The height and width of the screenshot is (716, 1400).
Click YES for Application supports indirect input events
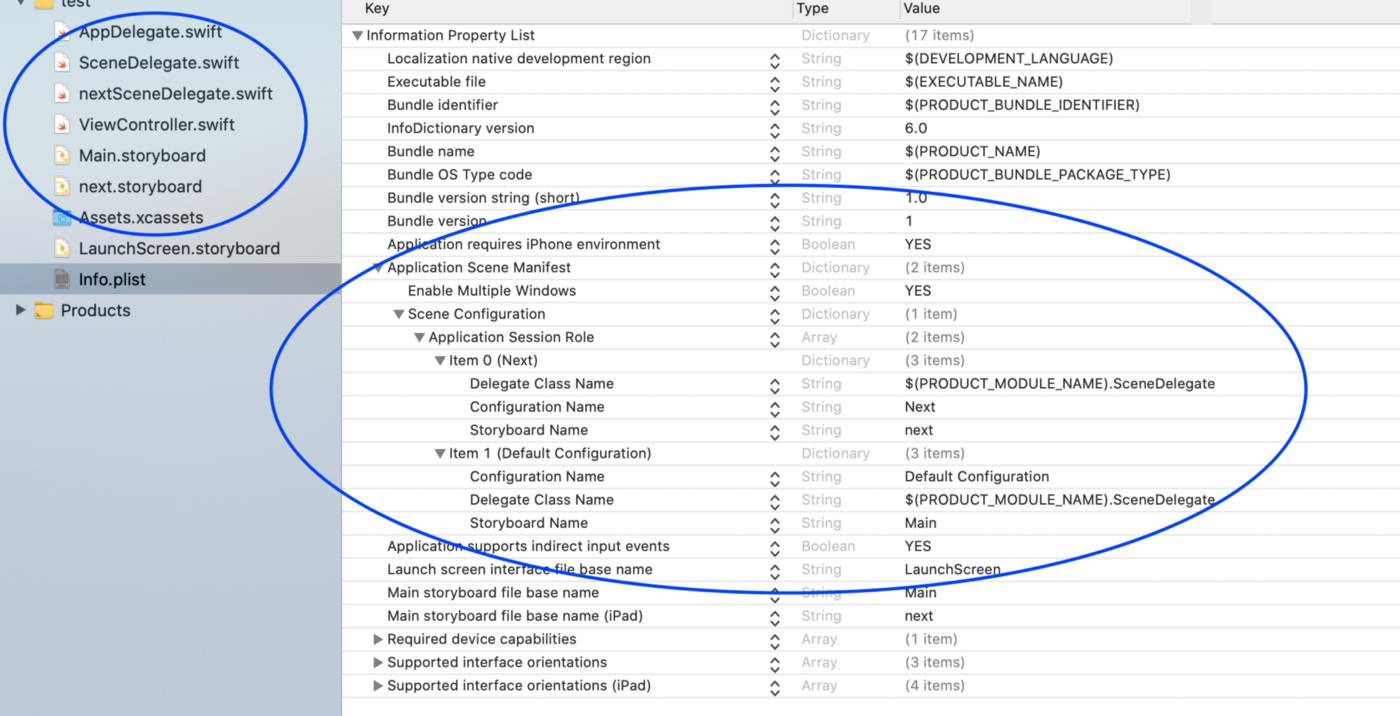pyautogui.click(x=918, y=547)
